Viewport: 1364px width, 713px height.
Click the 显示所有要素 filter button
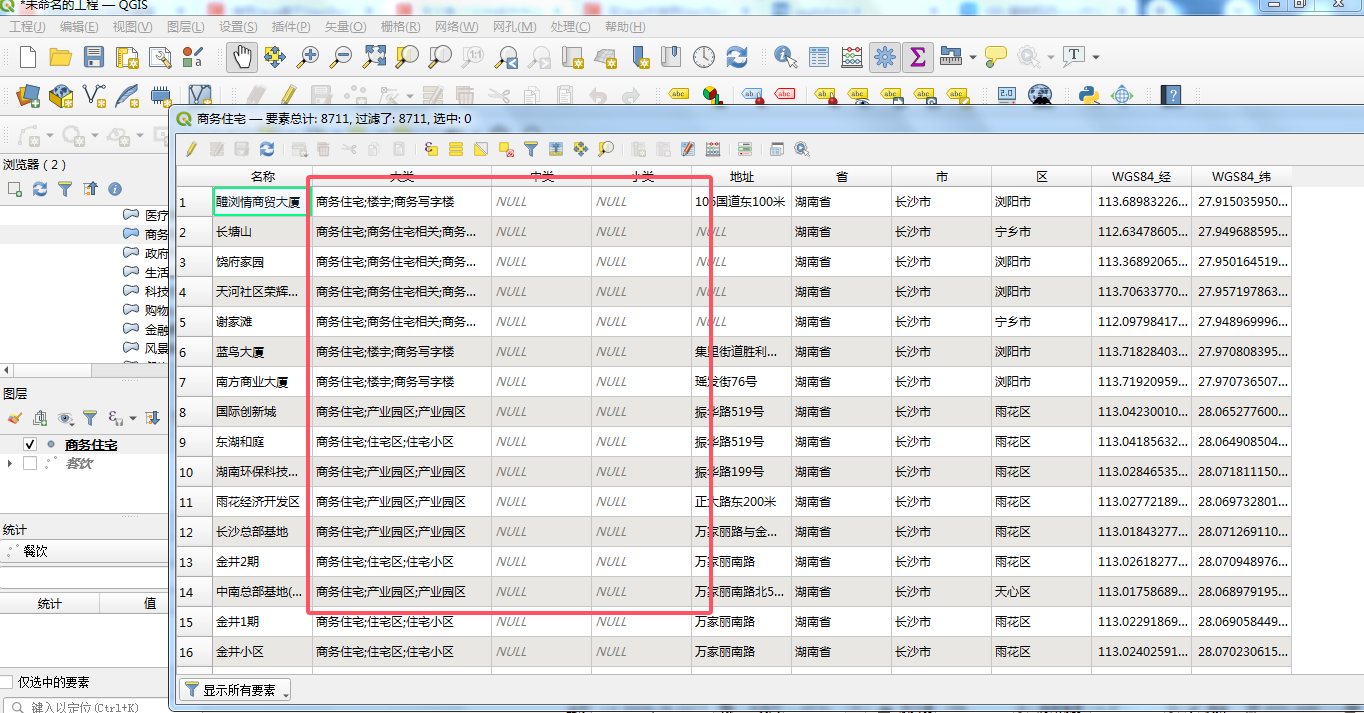click(x=235, y=690)
